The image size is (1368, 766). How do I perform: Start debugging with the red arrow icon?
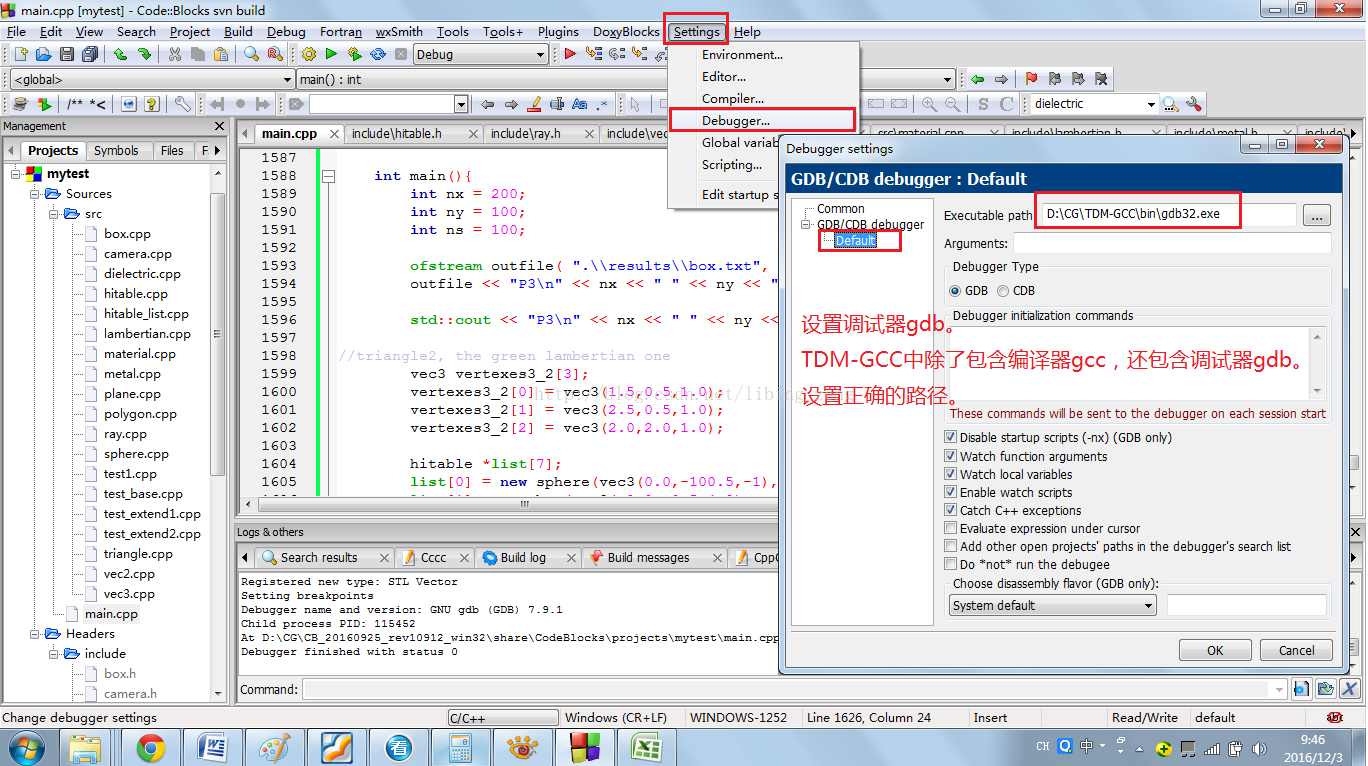pyautogui.click(x=570, y=54)
